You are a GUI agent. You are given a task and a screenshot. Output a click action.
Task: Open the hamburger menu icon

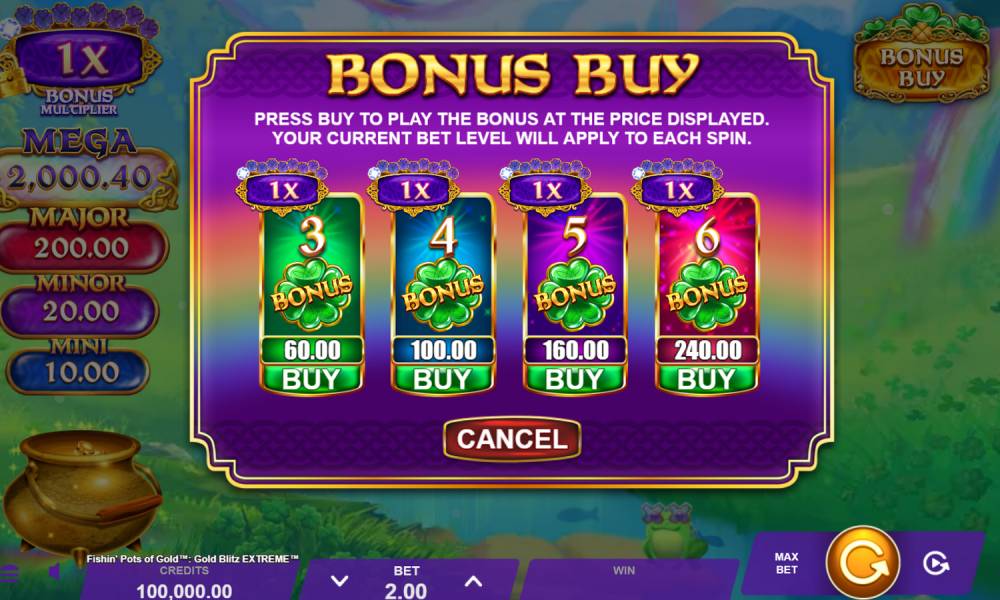[8, 573]
